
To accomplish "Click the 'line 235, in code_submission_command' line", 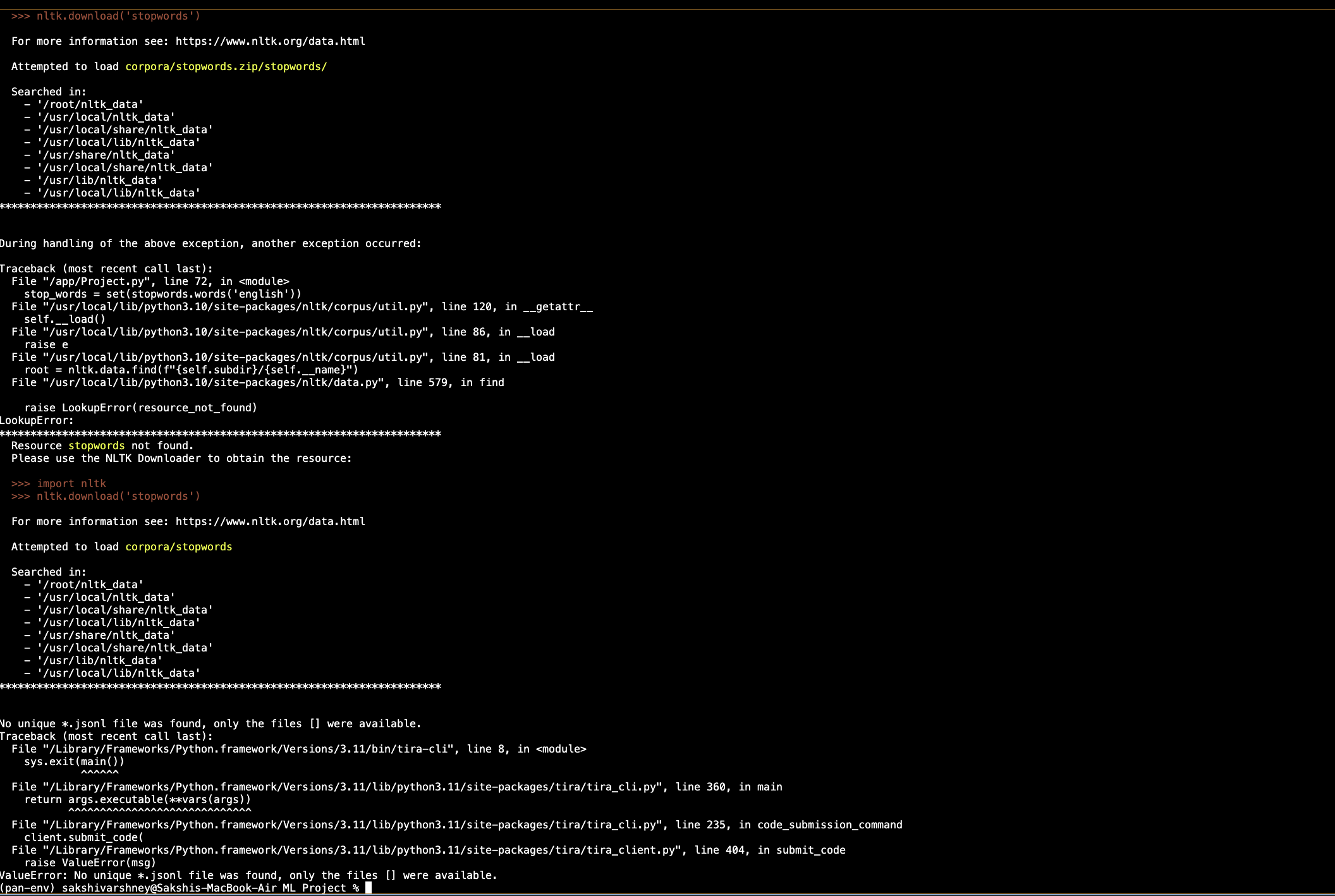I will click(457, 825).
